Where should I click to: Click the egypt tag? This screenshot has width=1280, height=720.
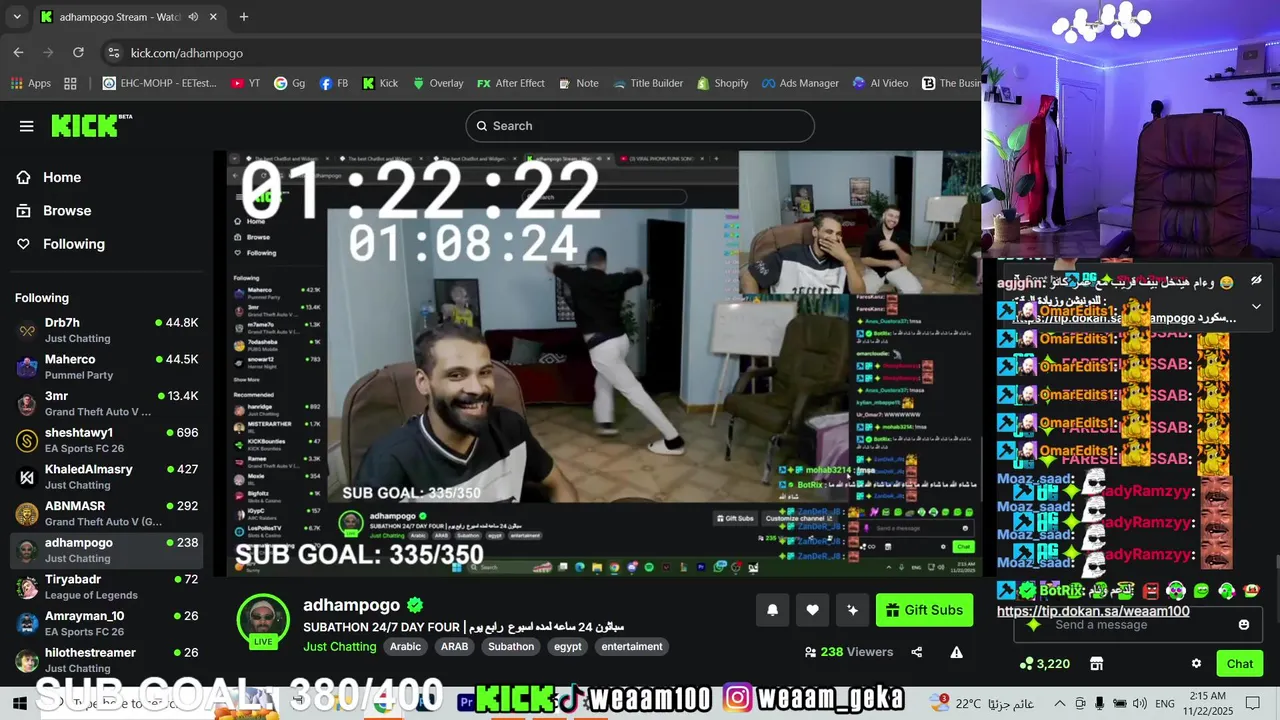point(567,647)
